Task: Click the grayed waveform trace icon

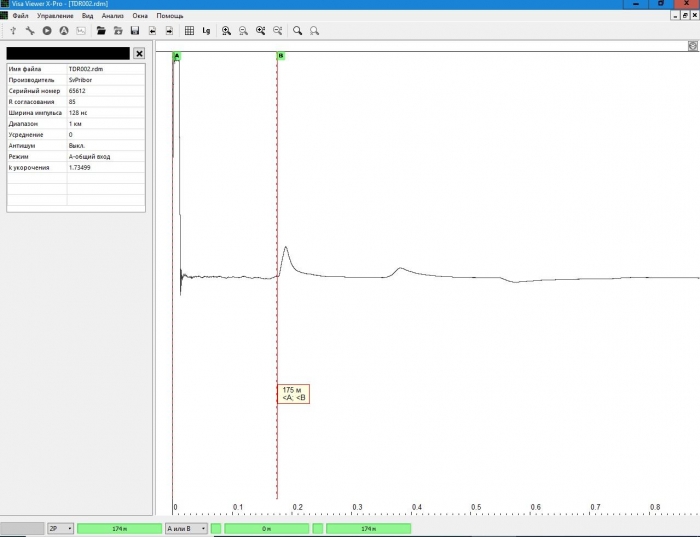Action: (81, 31)
